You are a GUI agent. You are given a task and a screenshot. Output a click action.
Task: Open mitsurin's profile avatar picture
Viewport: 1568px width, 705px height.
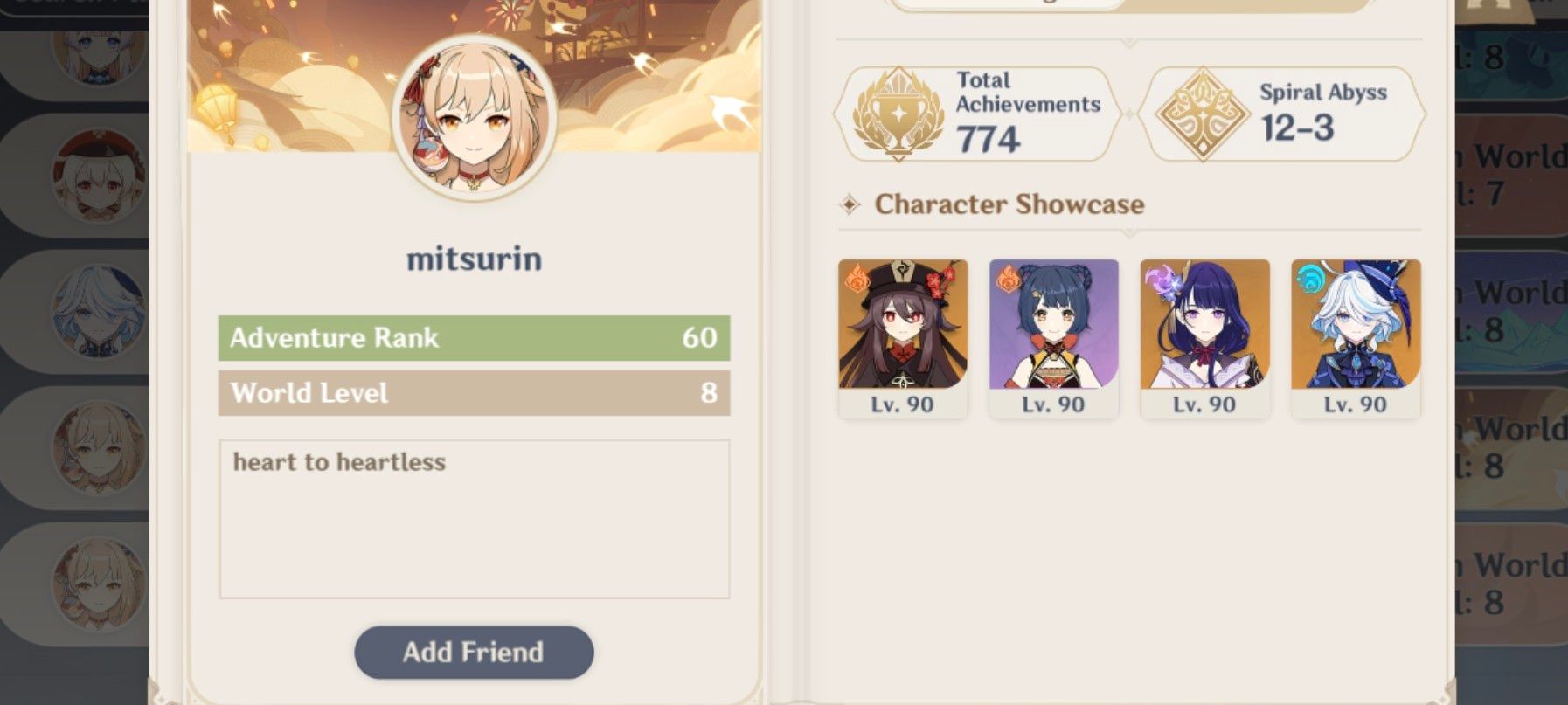click(475, 118)
